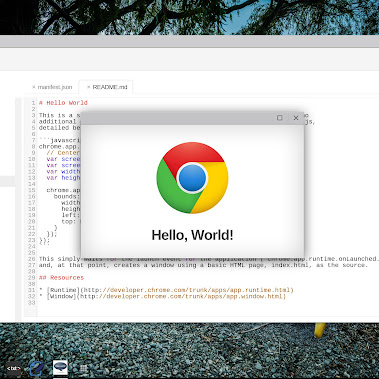Open the speech bubble app in the shelf
Viewport: 379px width, 379px height.
(60, 368)
